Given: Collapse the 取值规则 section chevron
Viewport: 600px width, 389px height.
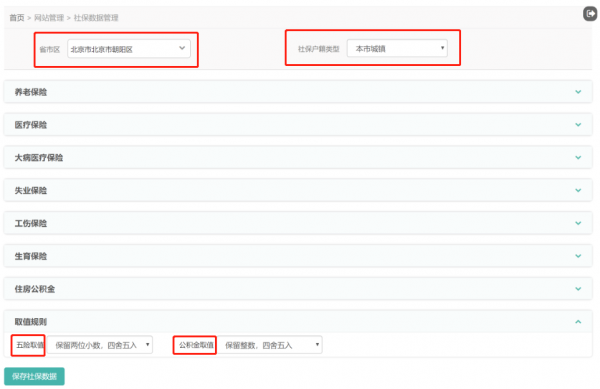Looking at the screenshot, I should click(578, 322).
